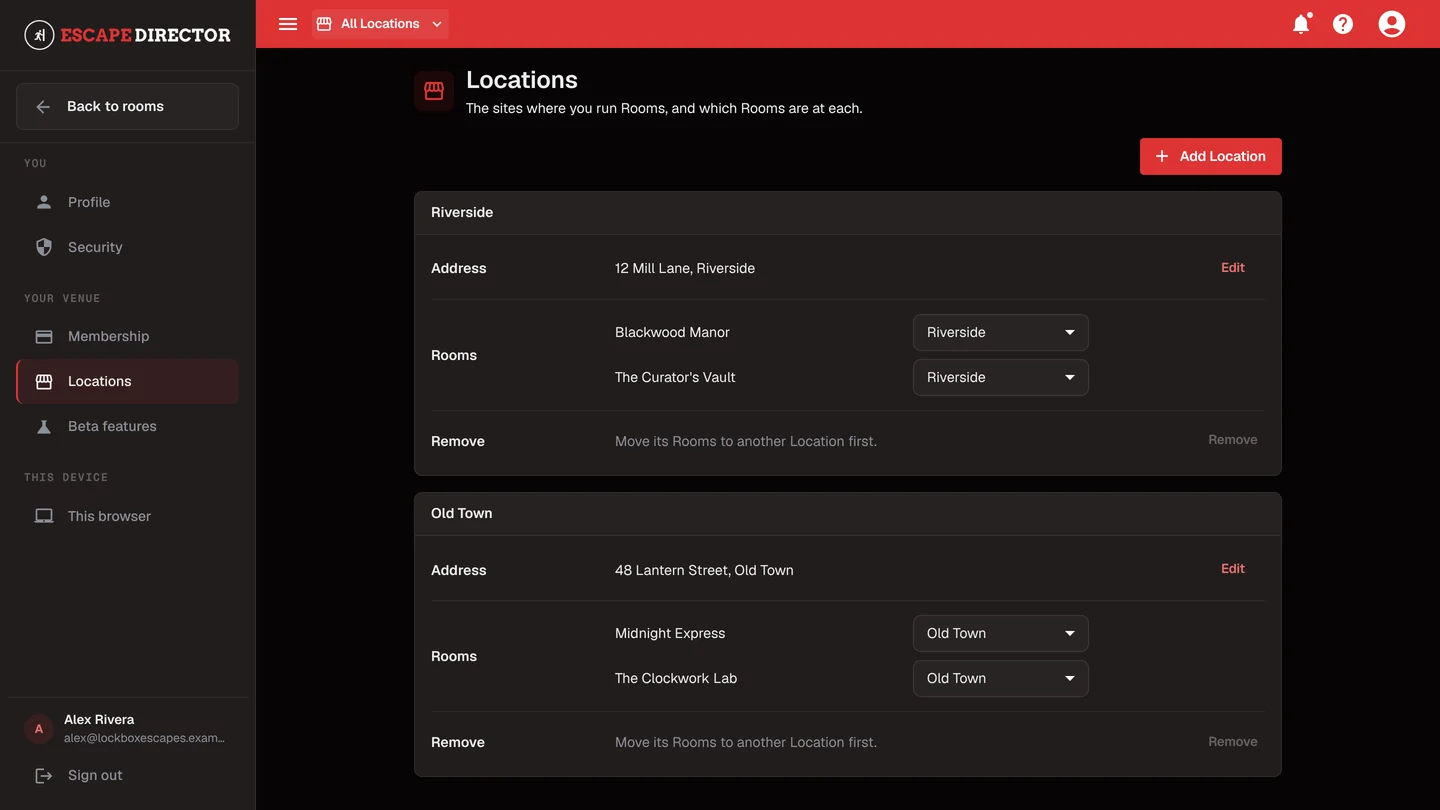Open the user account avatar menu

coord(1392,24)
